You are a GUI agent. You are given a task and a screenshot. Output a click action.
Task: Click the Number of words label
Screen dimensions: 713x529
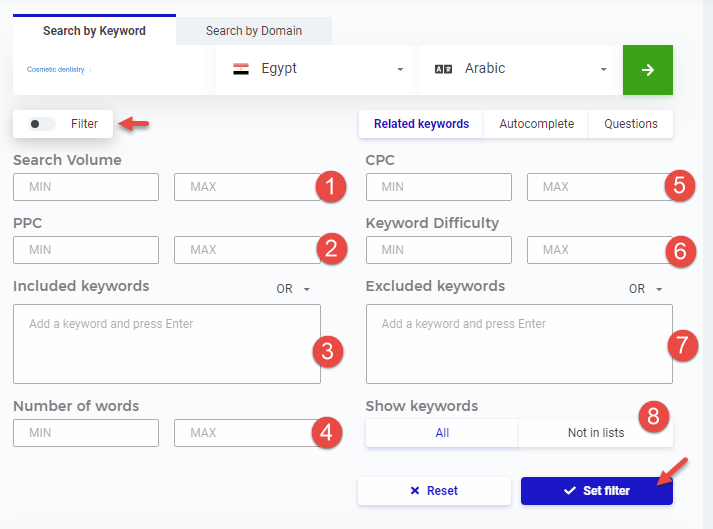76,406
